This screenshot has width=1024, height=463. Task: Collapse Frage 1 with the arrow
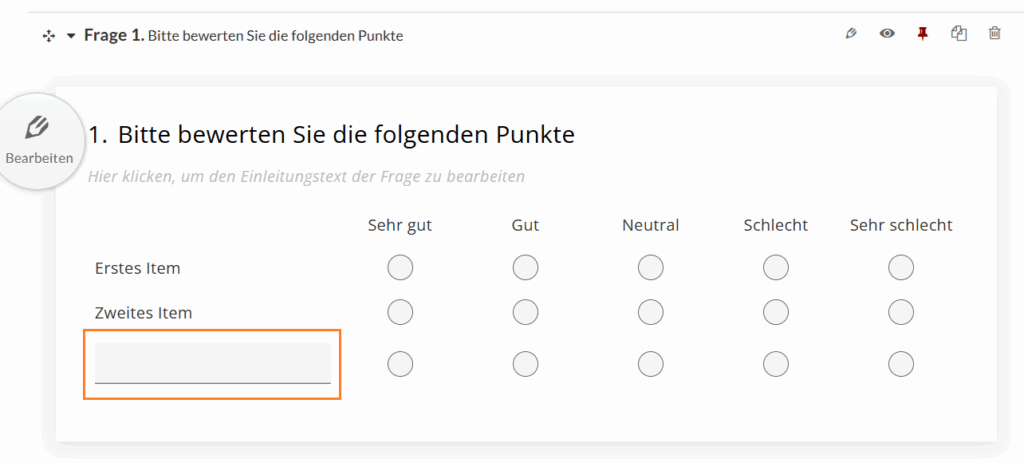click(71, 36)
